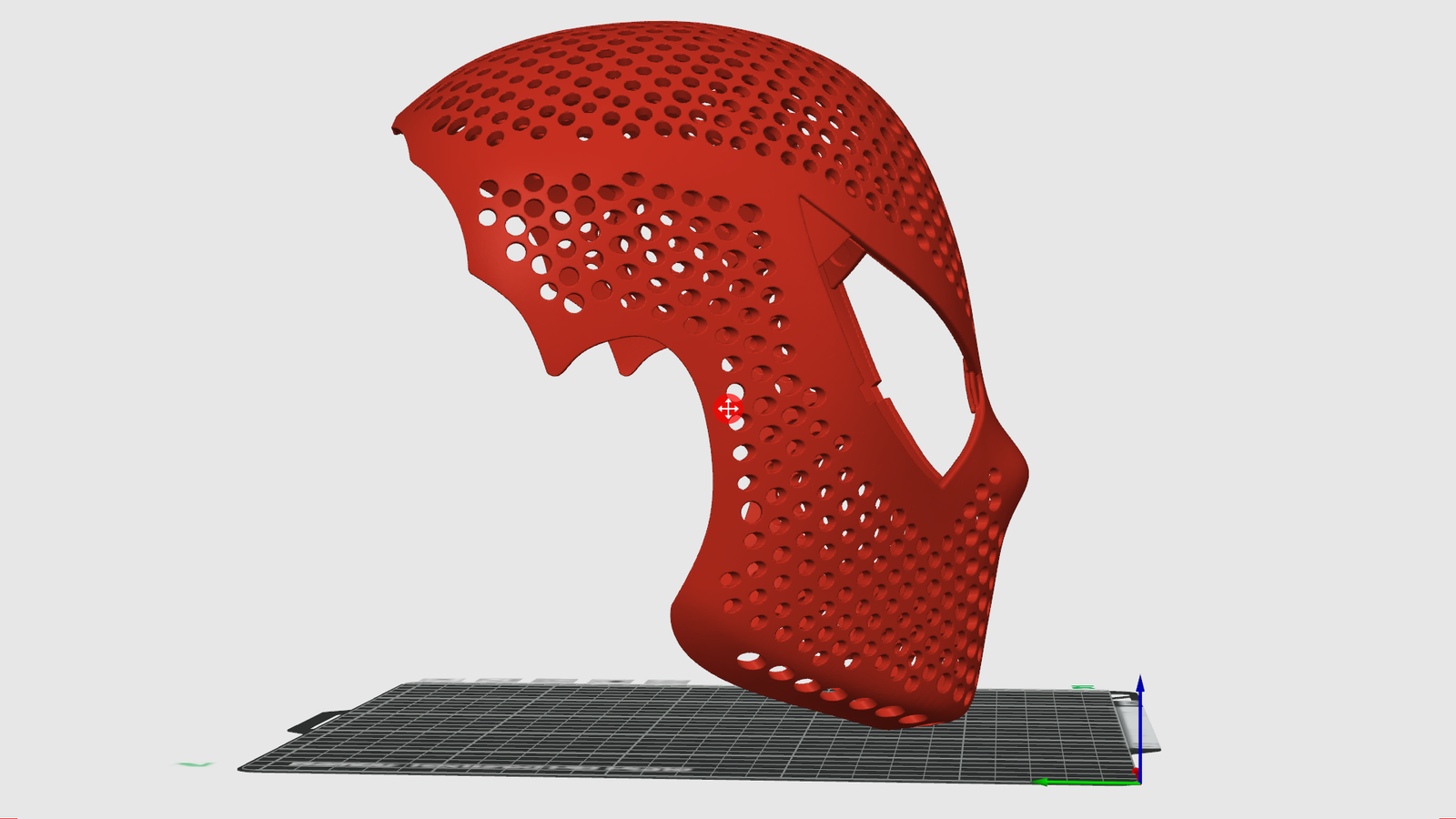The image size is (1456, 819).
Task: Select the red perforated mask model's dome
Action: tap(655, 82)
